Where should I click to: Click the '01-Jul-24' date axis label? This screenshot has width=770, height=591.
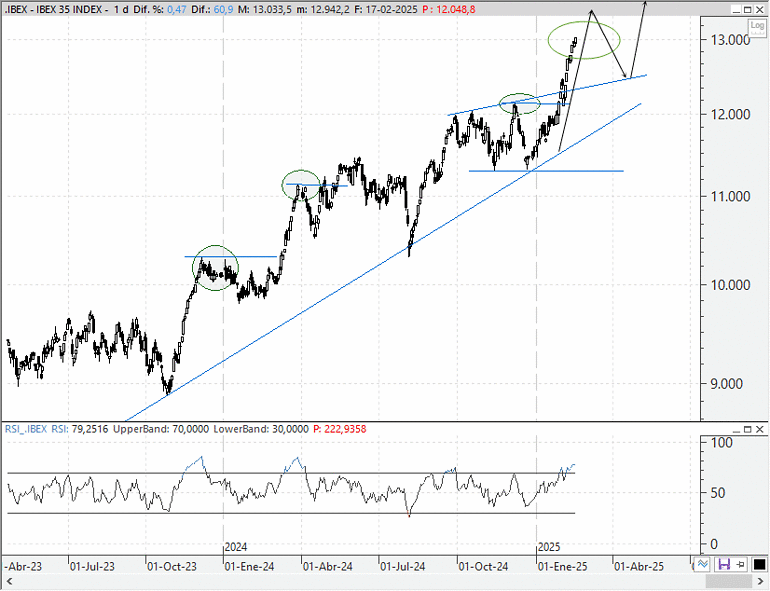(x=403, y=566)
